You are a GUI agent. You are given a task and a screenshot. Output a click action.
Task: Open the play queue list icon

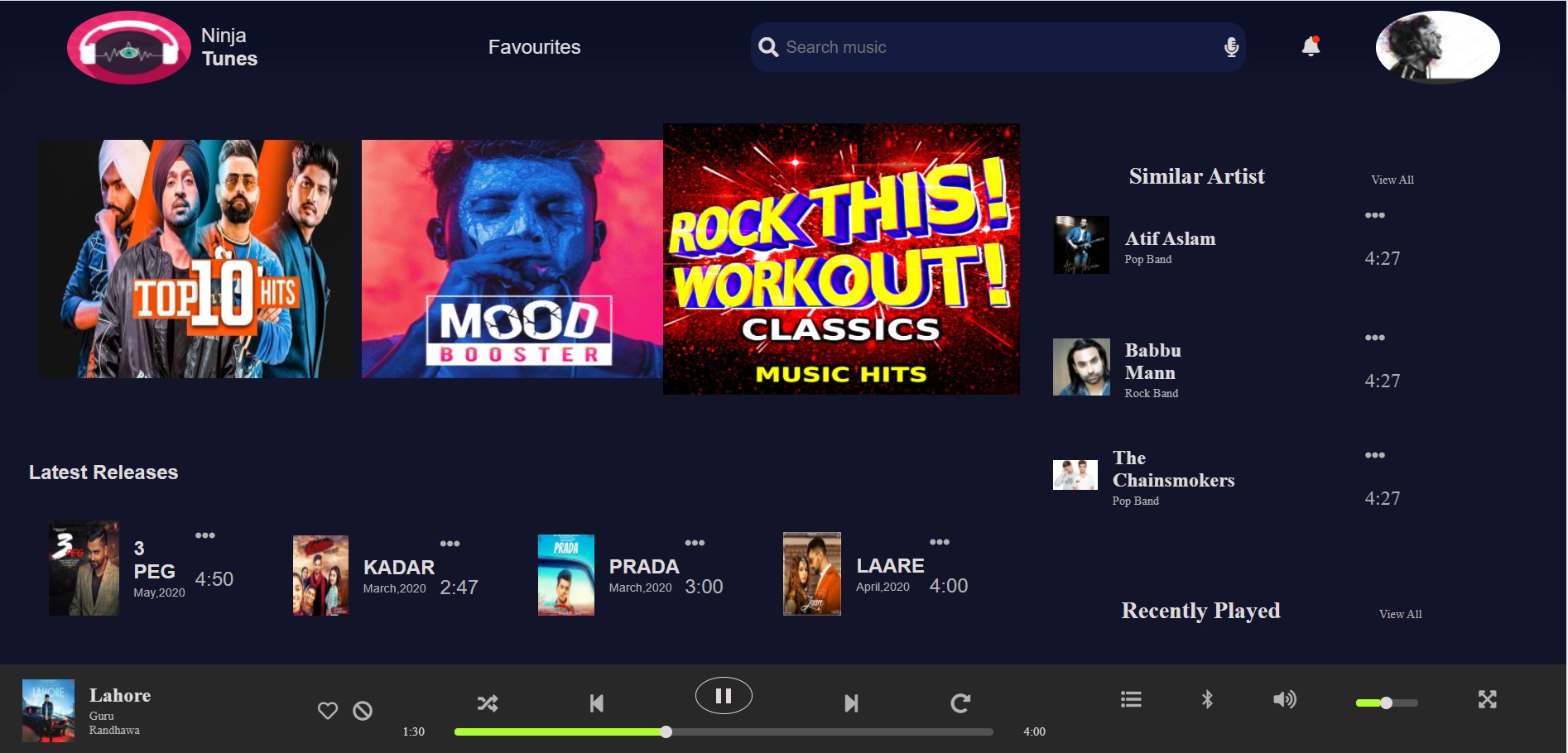pos(1131,699)
